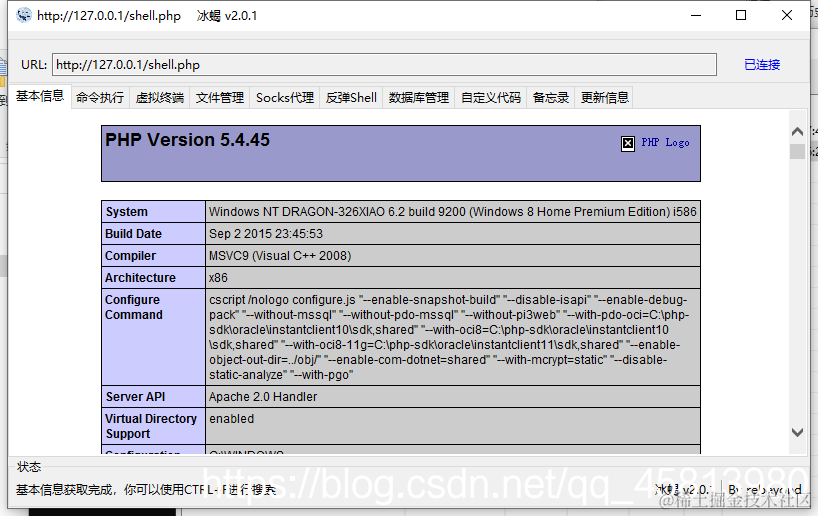Click the URL input field
818x516 pixels.
[384, 65]
